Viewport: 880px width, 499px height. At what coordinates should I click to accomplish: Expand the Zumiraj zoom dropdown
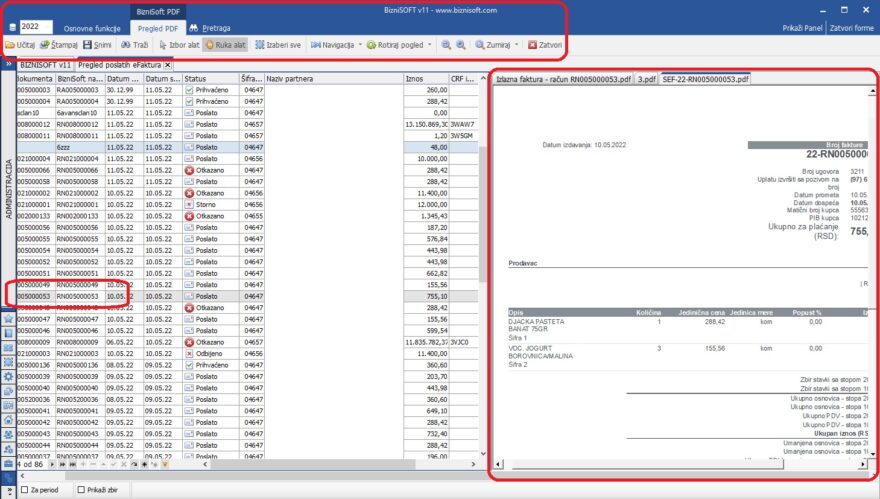tap(499, 45)
